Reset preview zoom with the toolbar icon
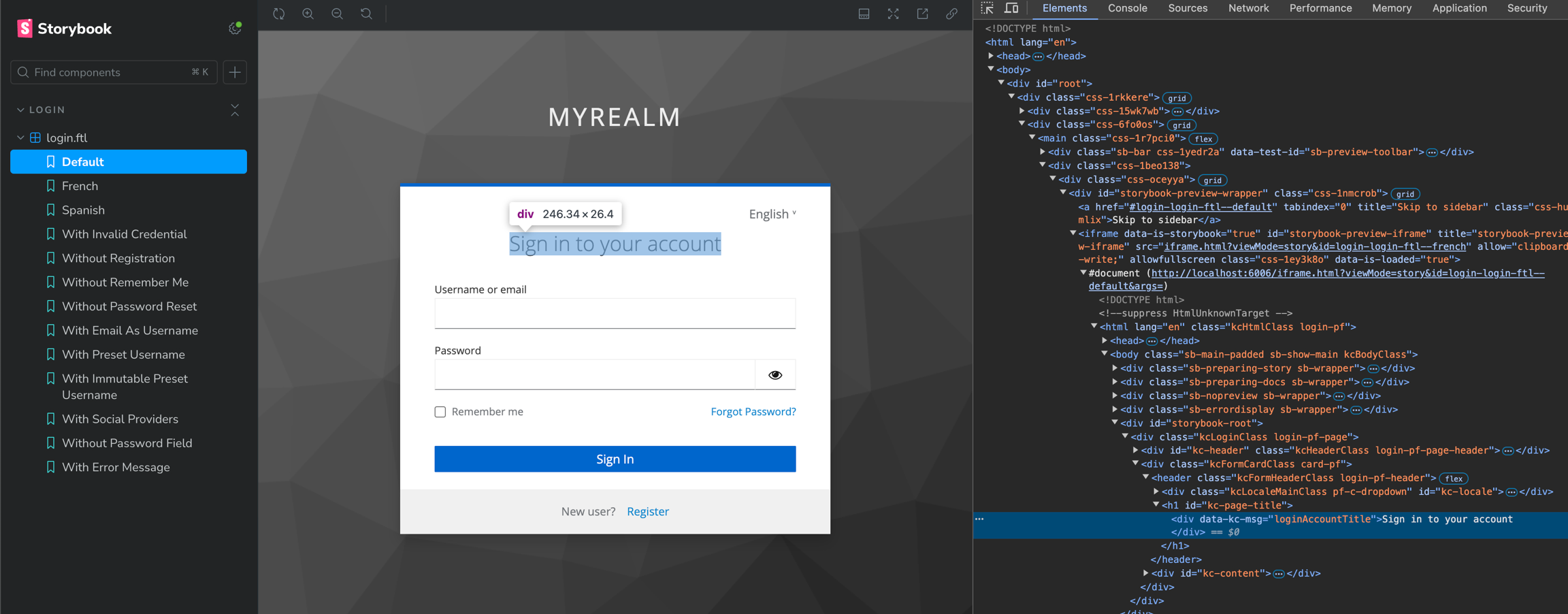This screenshot has height=614, width=1568. coord(367,14)
